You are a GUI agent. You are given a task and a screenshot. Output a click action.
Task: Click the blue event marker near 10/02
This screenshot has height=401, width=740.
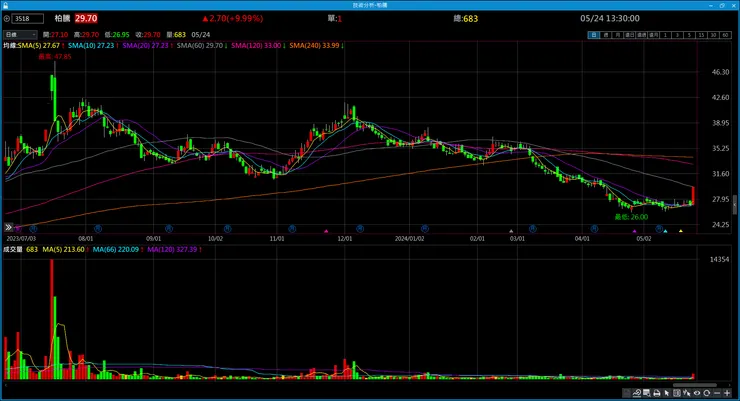[227, 228]
